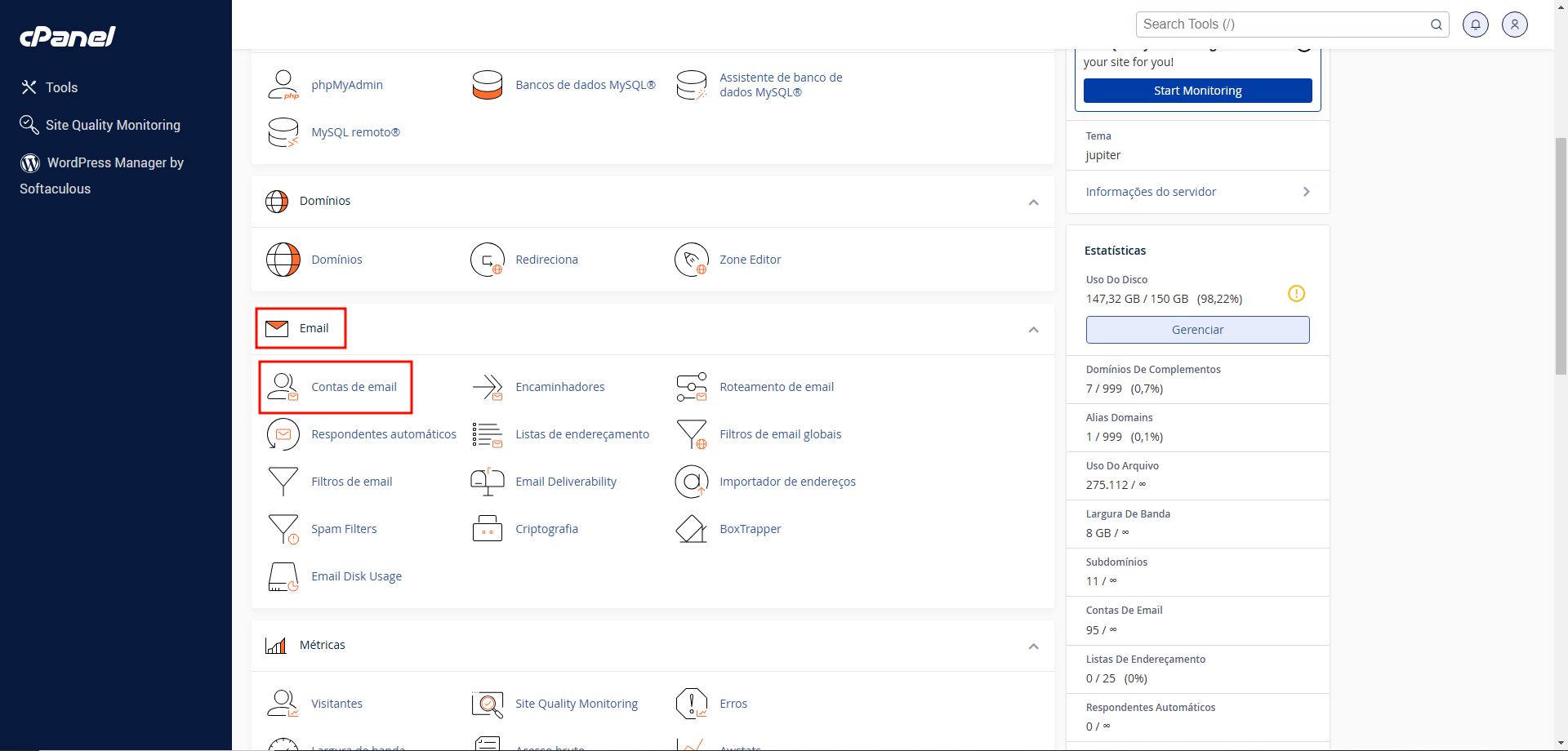Click the Email section heading

pyautogui.click(x=314, y=328)
